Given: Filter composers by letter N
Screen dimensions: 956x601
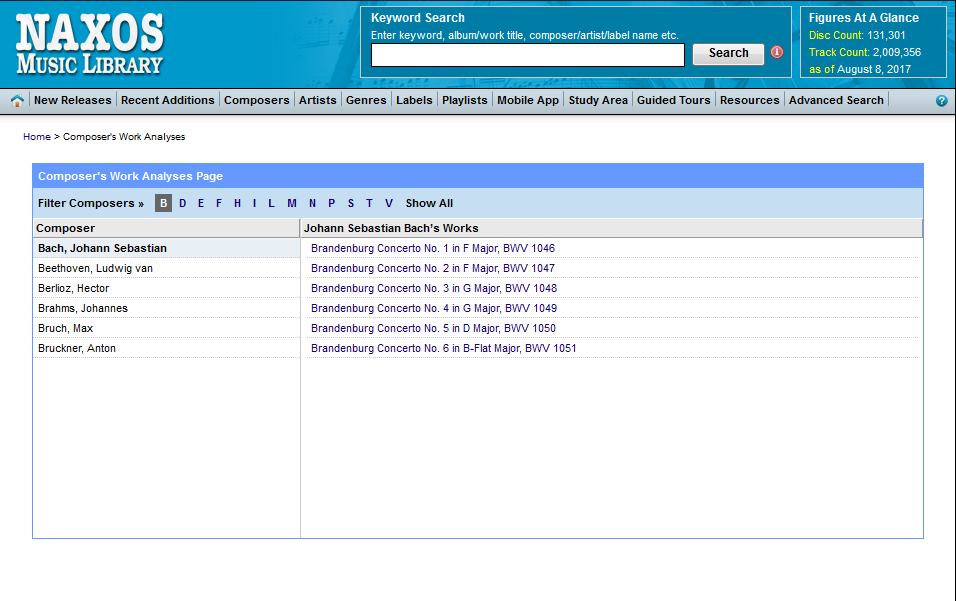Looking at the screenshot, I should [312, 203].
